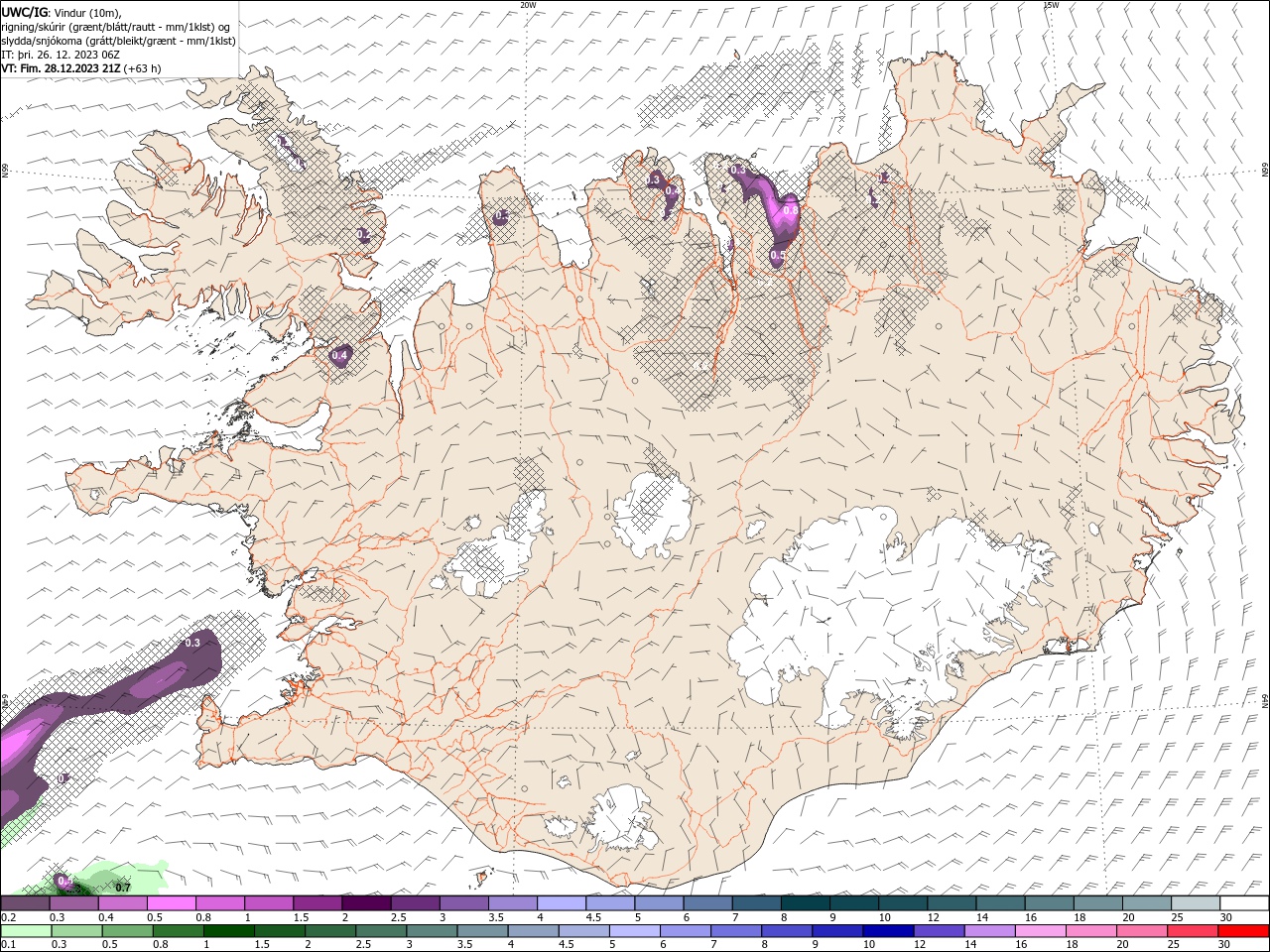This screenshot has height=952, width=1270.
Task: Click the 30 label in the bottom legend row
Action: tap(1226, 945)
